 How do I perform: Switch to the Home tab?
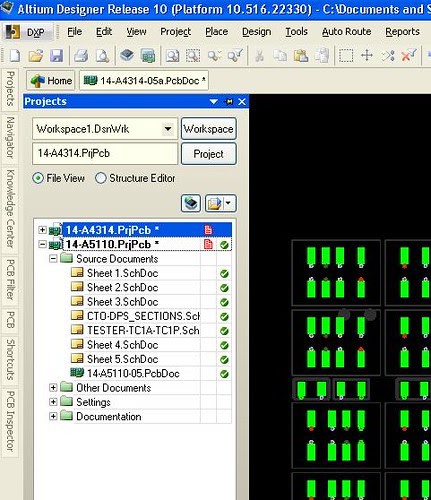pos(51,80)
